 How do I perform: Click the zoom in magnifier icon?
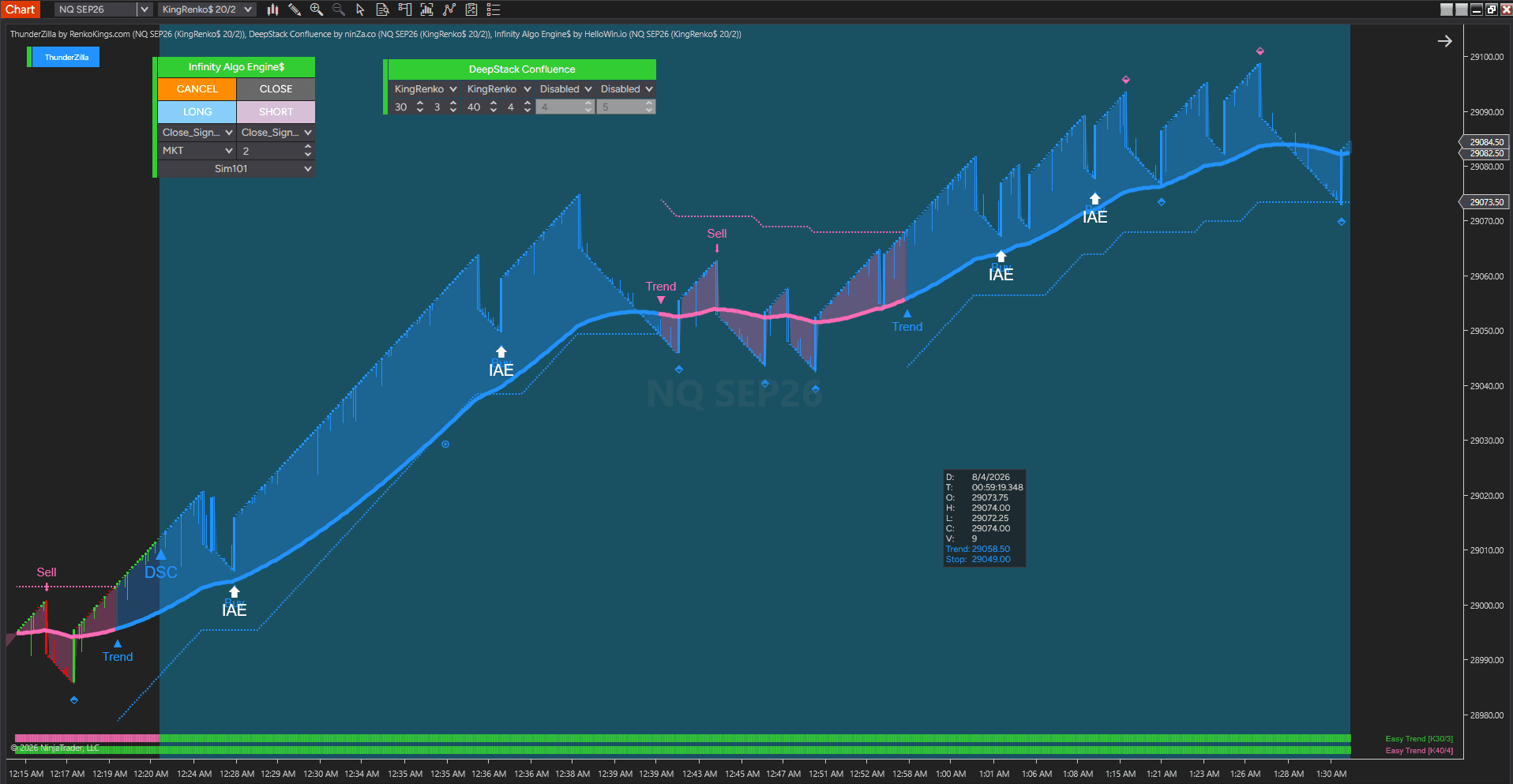click(x=317, y=9)
